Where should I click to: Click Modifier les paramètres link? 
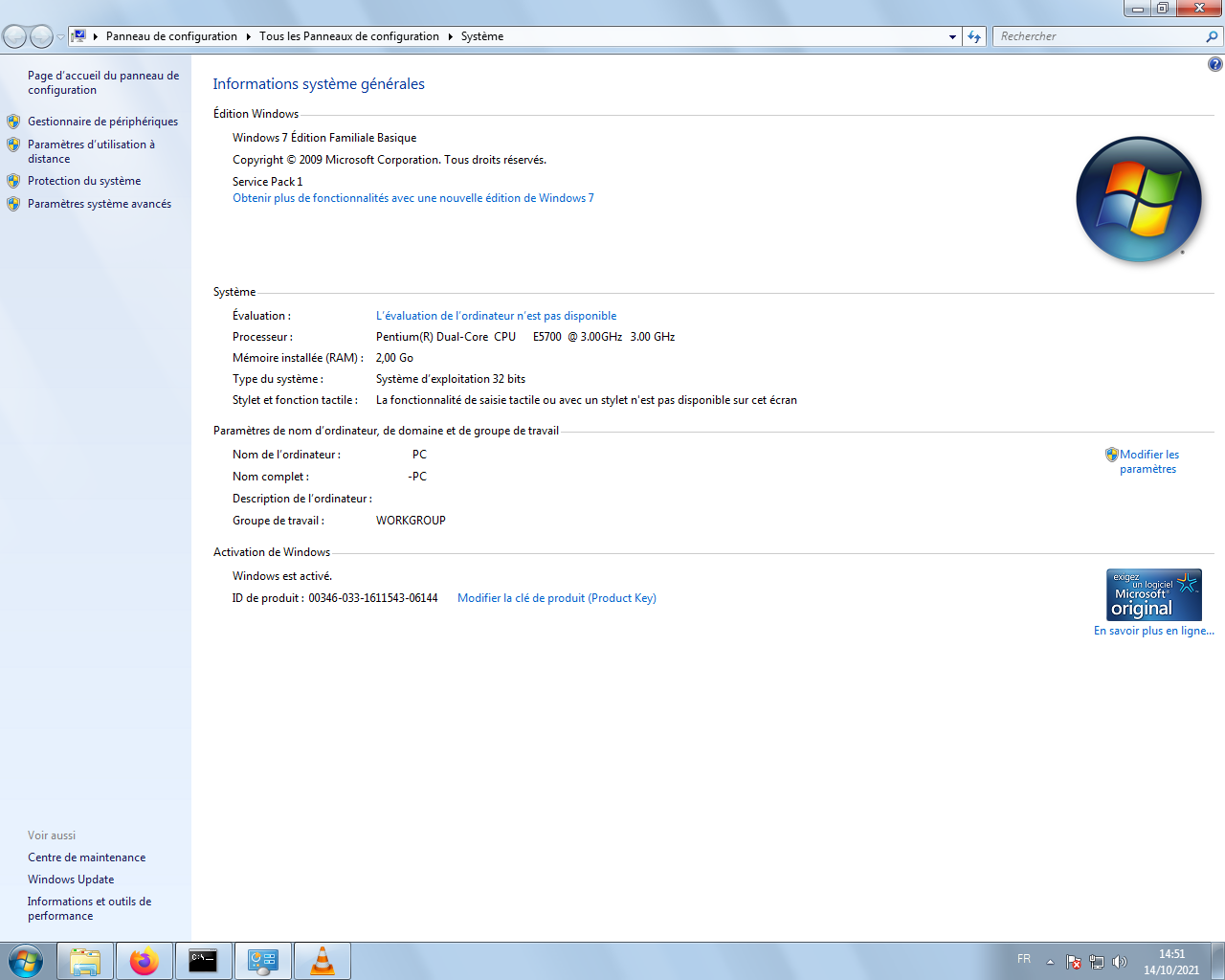click(x=1149, y=461)
